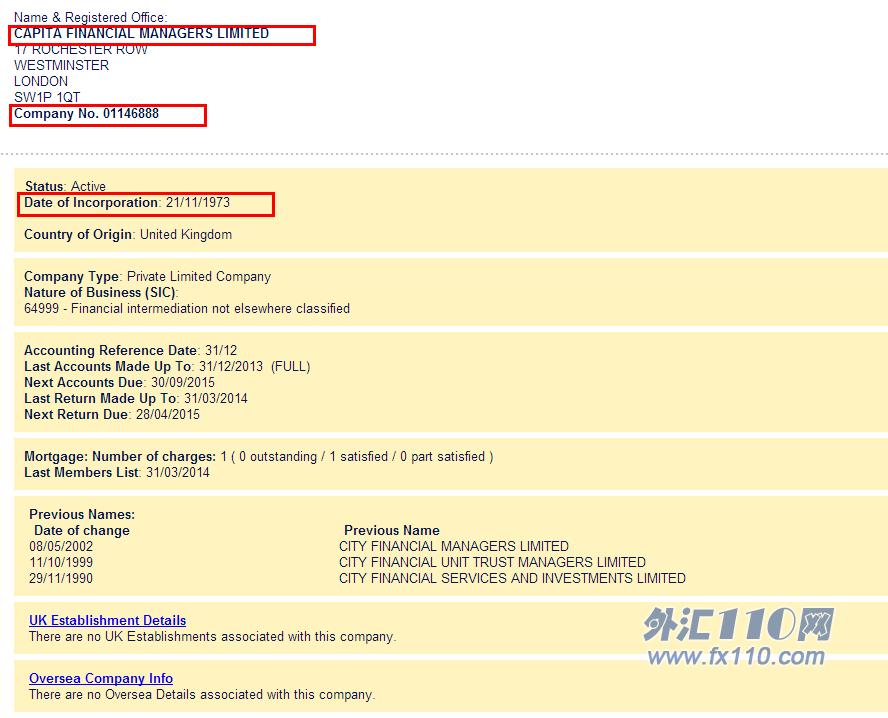Click Company Type: Private Limited Company
This screenshot has width=888, height=718.
click(147, 276)
